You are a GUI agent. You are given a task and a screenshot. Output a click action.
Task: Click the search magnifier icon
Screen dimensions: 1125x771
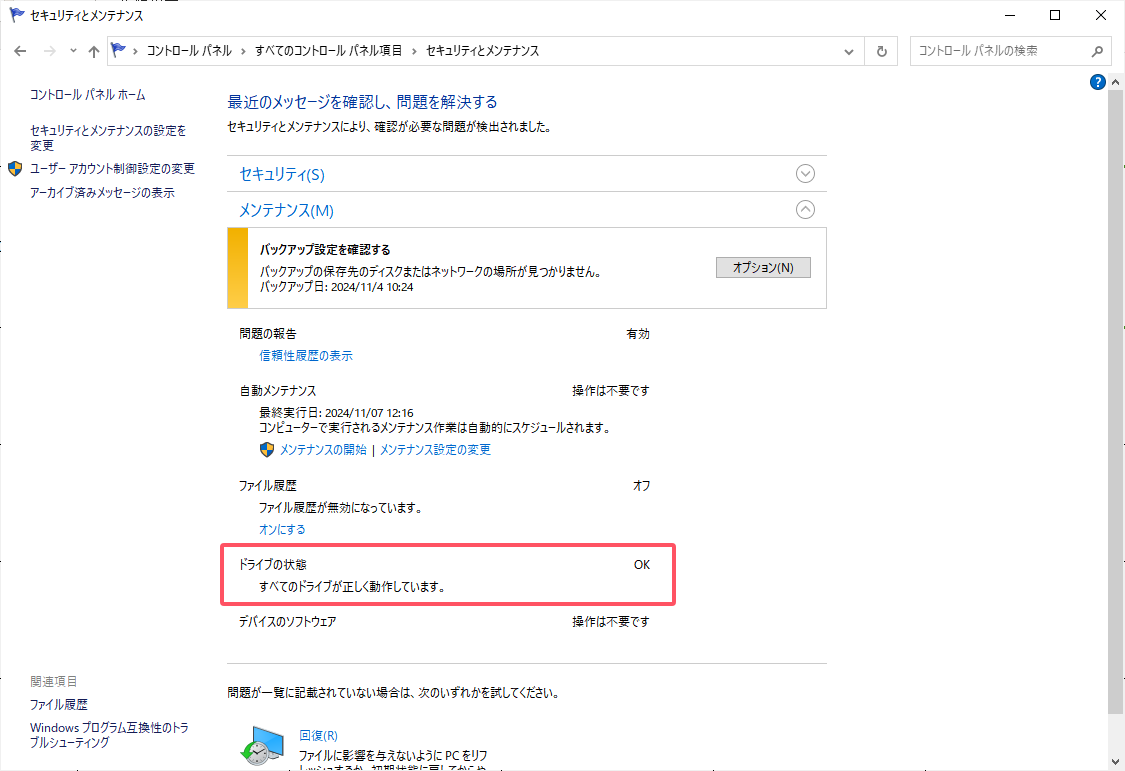coord(1096,51)
